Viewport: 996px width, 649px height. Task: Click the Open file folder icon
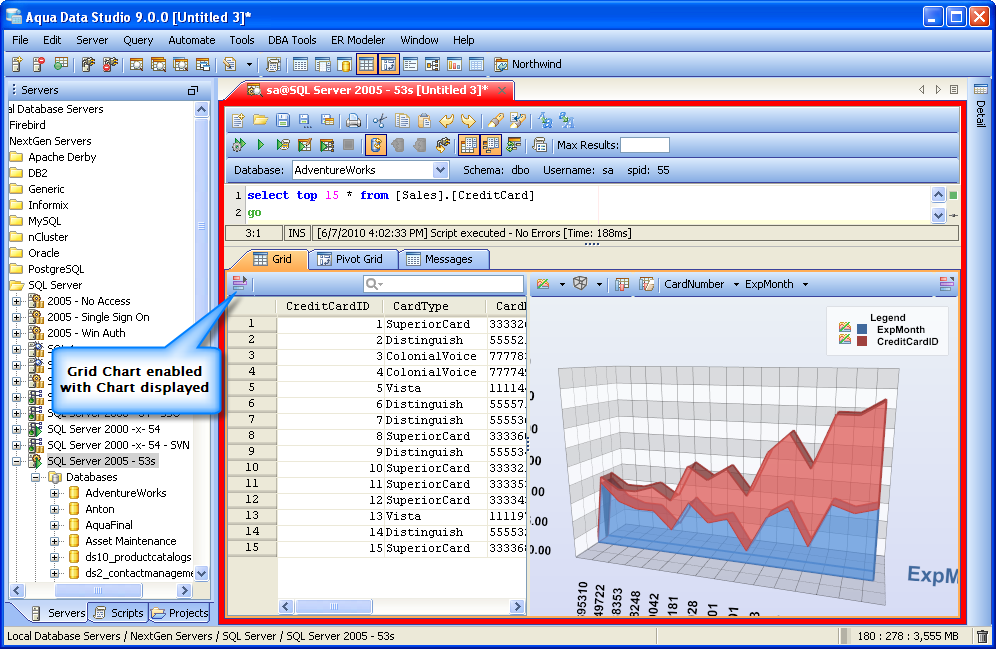click(x=260, y=120)
